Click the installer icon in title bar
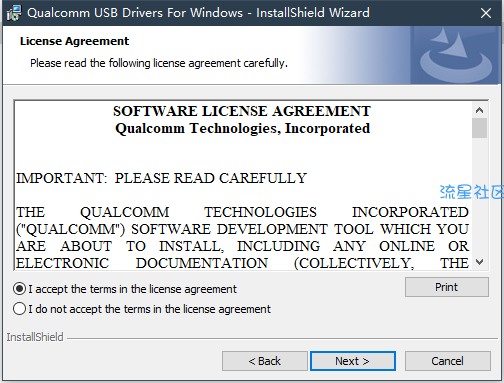504x383 pixels. coord(14,13)
